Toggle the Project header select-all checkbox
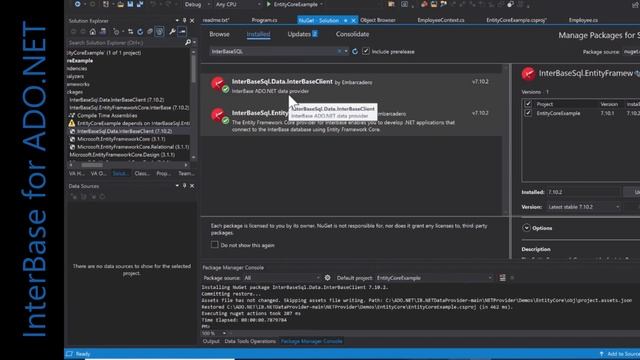 click(x=528, y=104)
